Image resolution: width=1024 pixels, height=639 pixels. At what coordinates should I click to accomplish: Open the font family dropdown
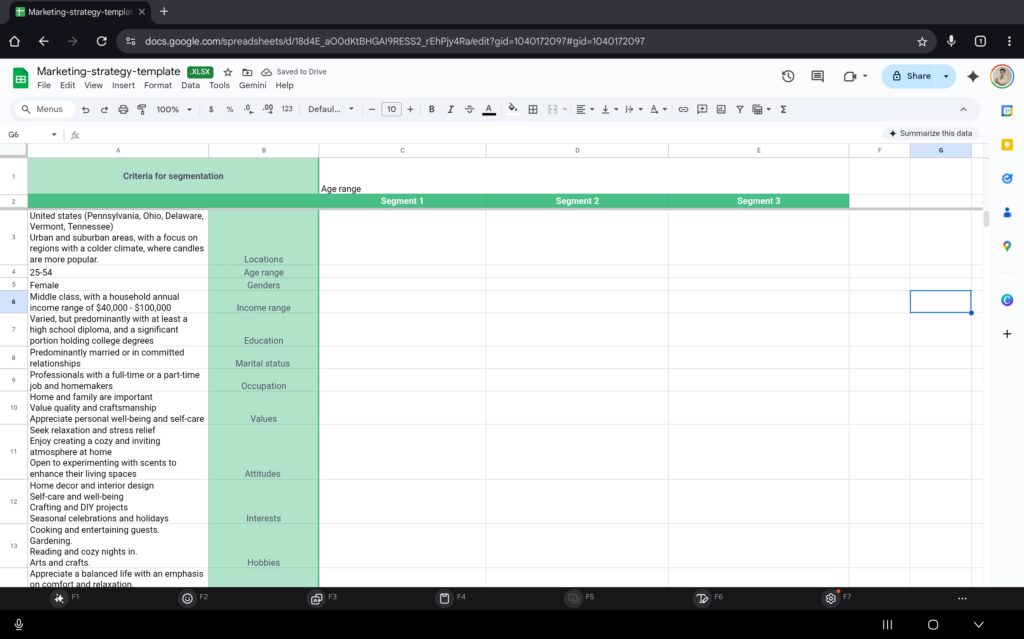tap(330, 109)
